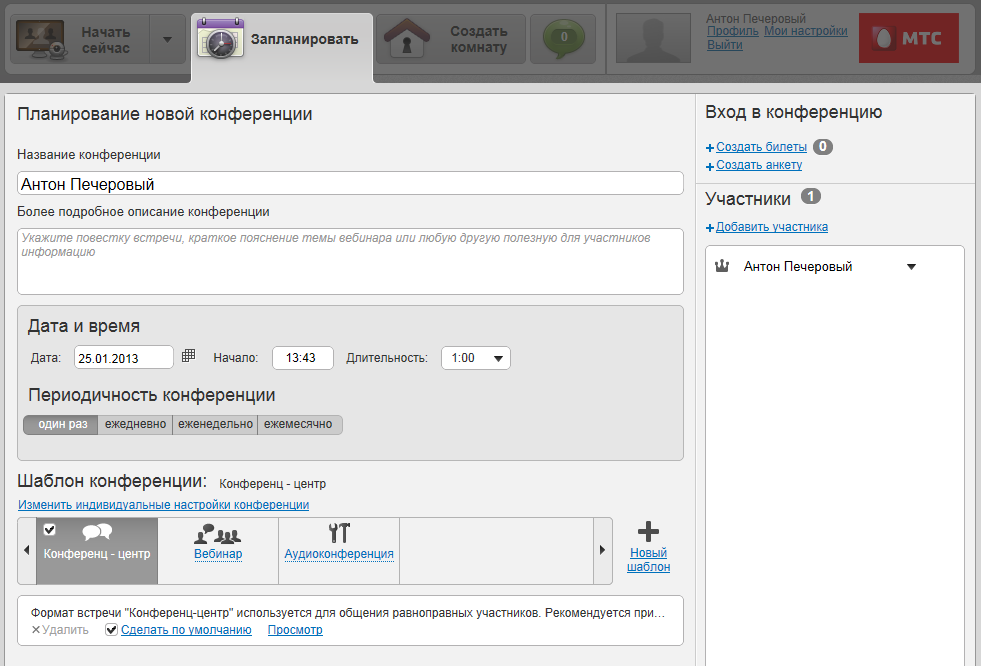Switch to the Начать сейчас tab
The height and width of the screenshot is (666, 981).
(78, 40)
